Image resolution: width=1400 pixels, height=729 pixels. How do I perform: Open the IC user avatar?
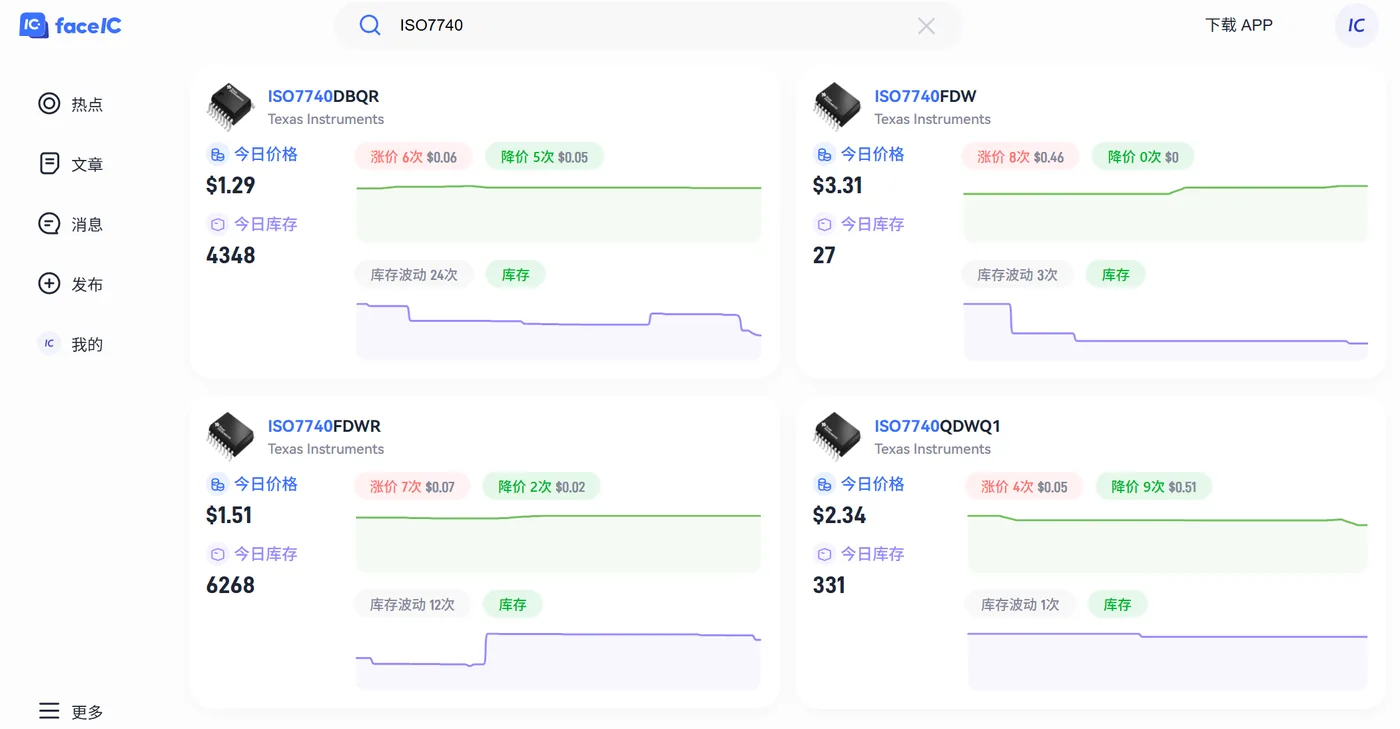[x=1356, y=25]
